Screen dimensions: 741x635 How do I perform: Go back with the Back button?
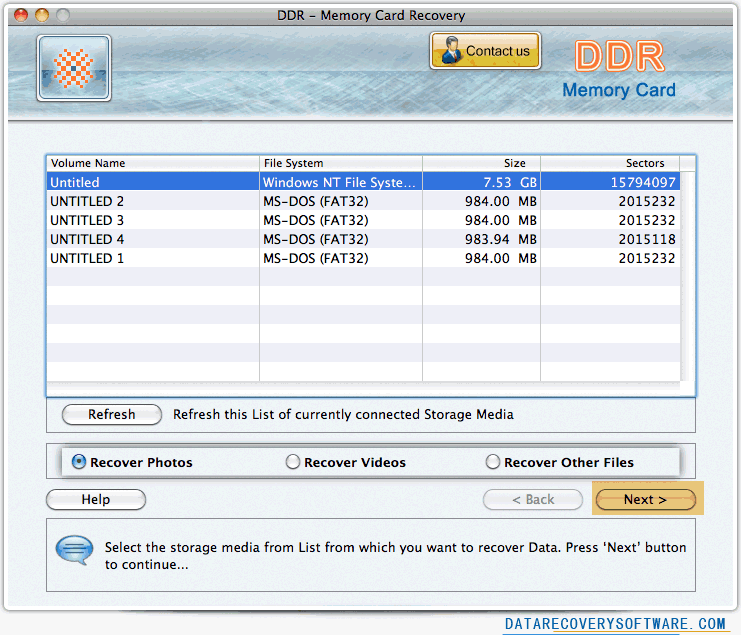[x=533, y=499]
